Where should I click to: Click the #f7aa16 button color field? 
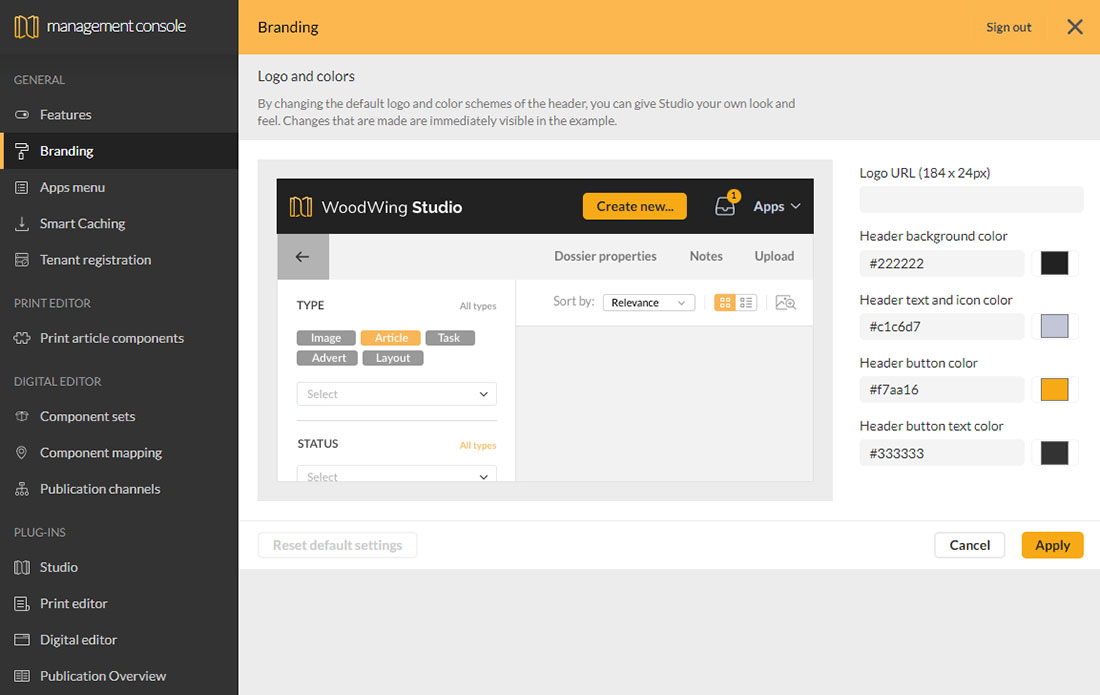tap(942, 389)
